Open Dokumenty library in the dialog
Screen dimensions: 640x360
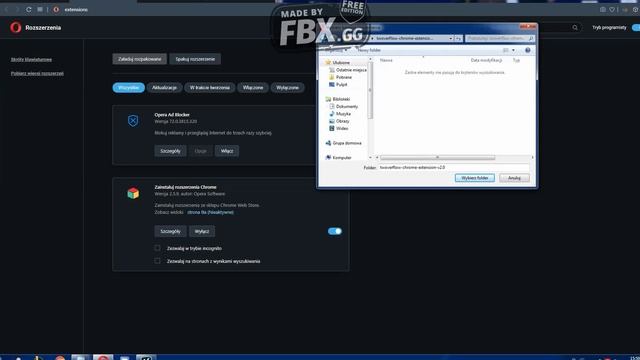pyautogui.click(x=343, y=107)
